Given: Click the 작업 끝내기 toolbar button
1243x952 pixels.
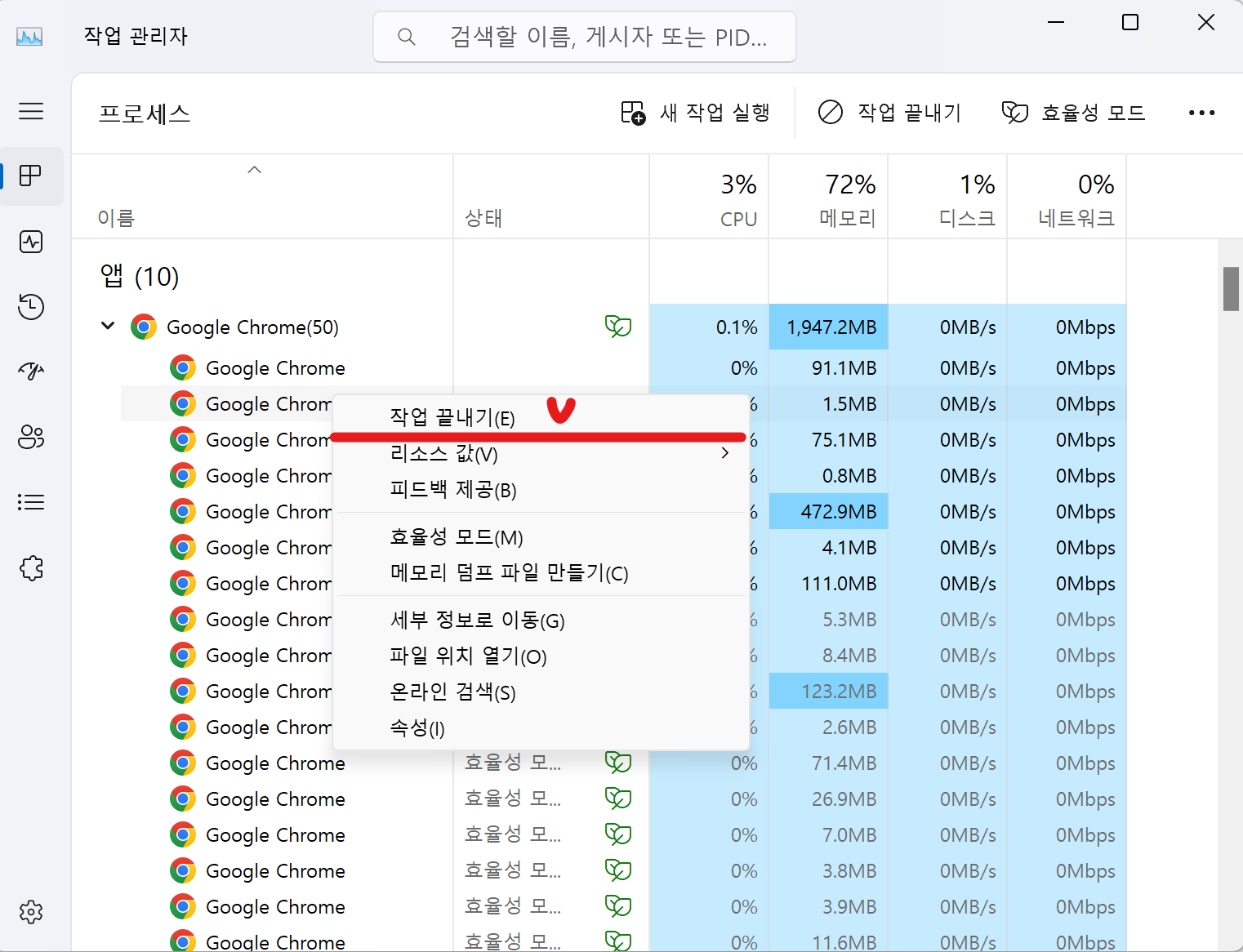Looking at the screenshot, I should coord(889,113).
